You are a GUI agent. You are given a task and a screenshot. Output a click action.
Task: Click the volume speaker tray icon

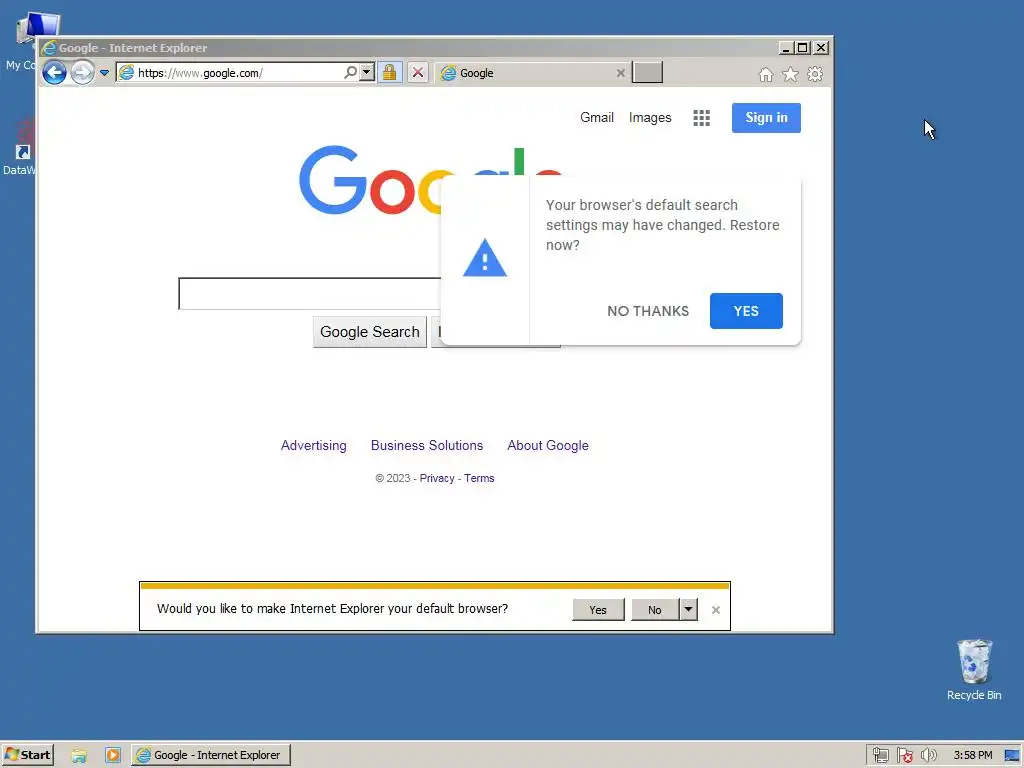[x=928, y=756]
